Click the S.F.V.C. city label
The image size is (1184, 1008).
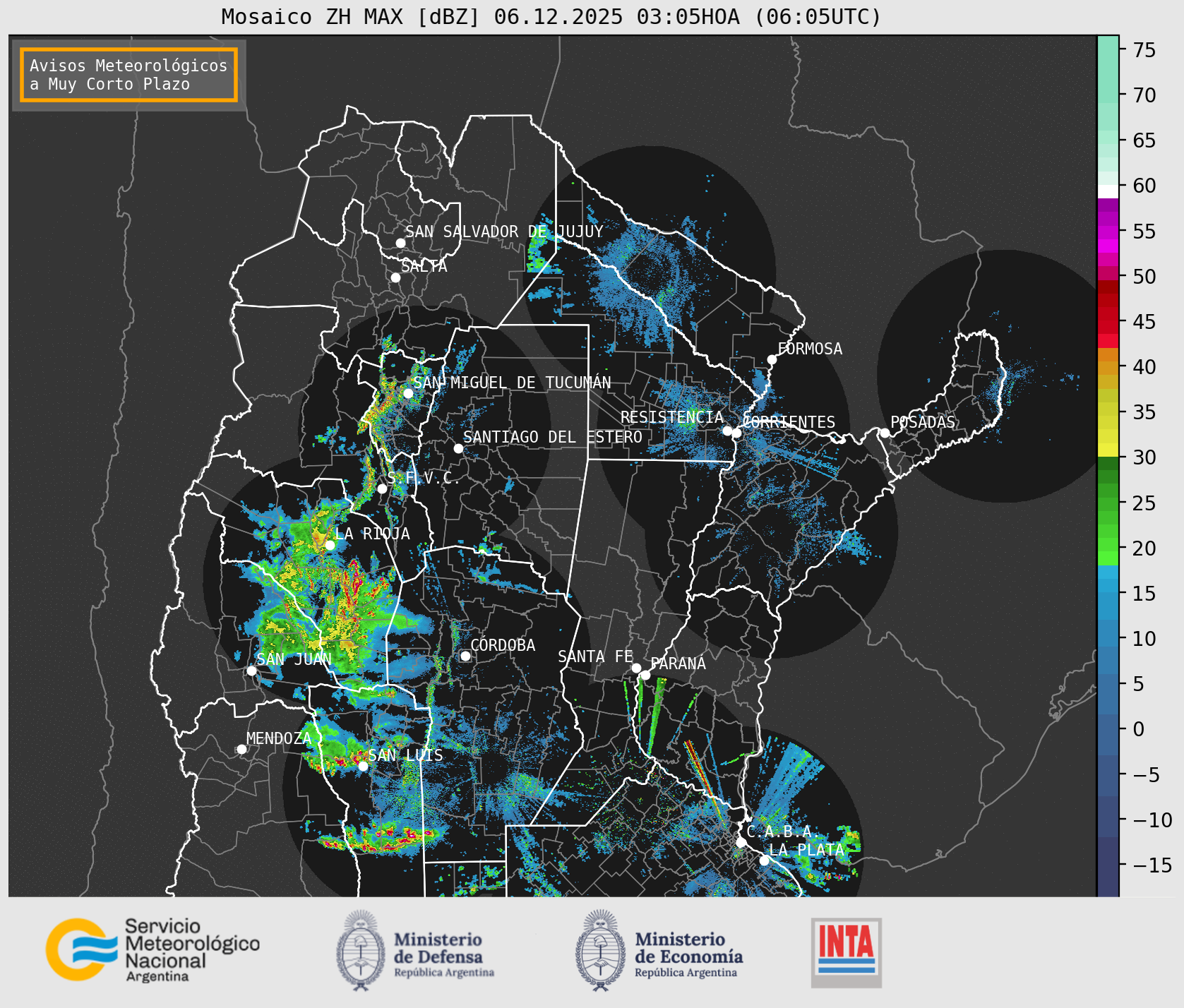424,478
